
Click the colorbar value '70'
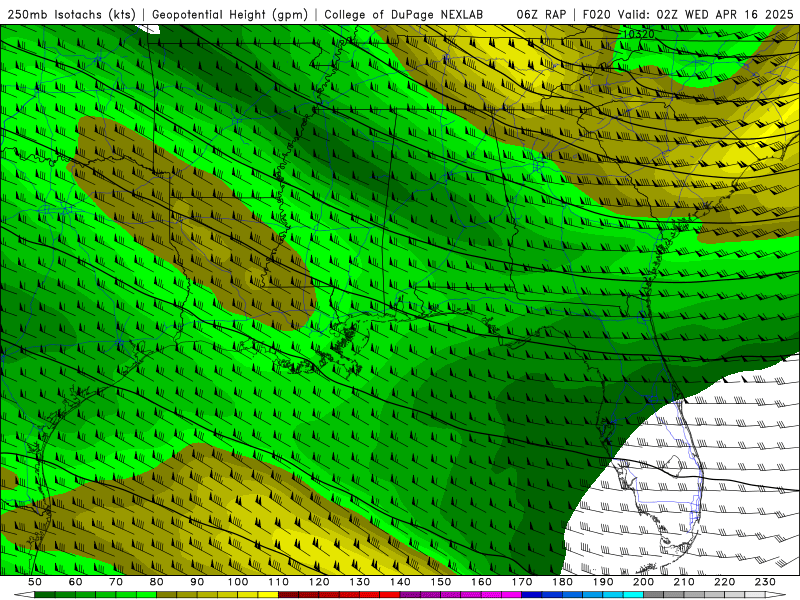116,582
